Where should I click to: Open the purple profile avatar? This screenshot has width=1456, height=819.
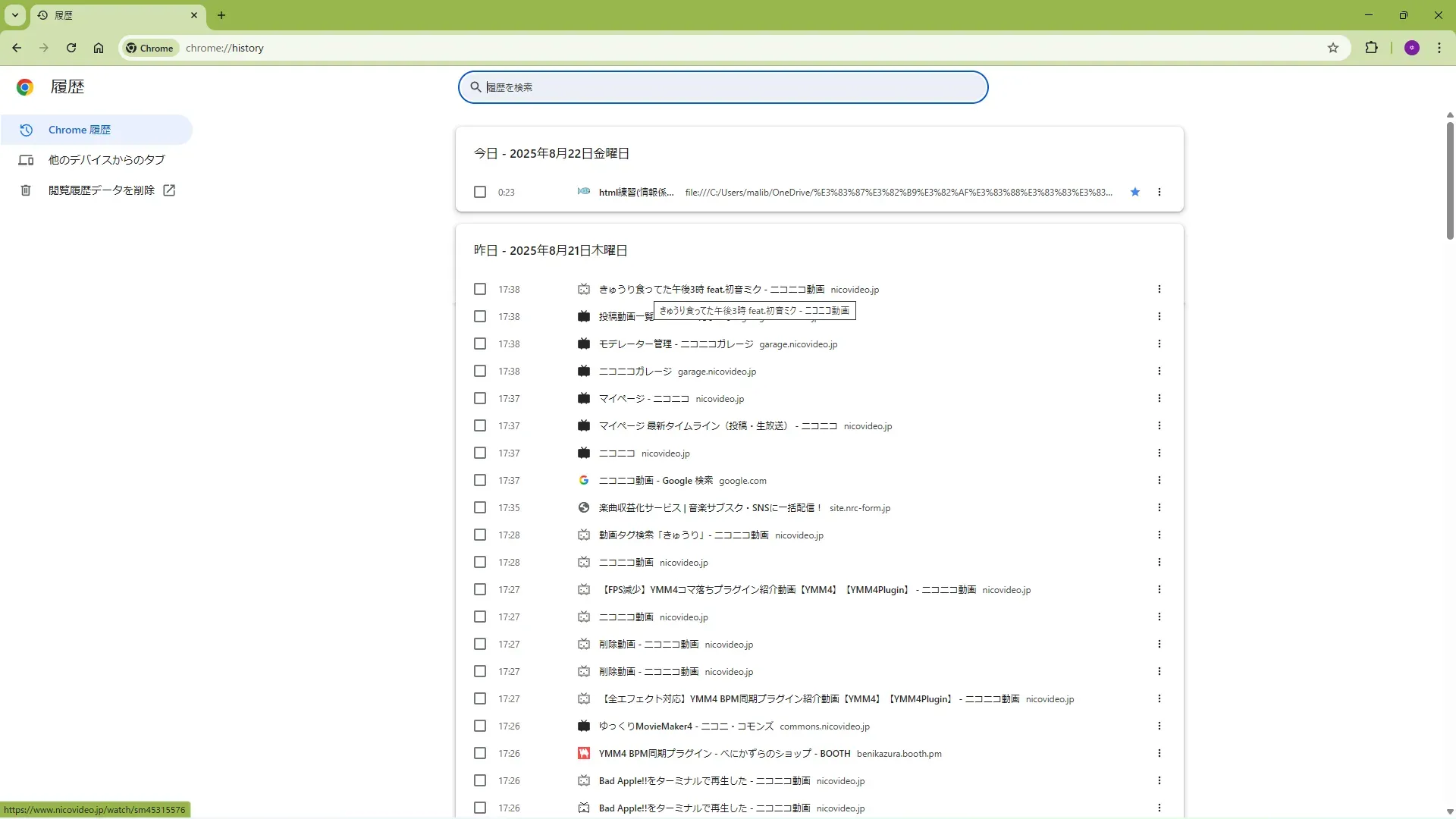point(1411,48)
